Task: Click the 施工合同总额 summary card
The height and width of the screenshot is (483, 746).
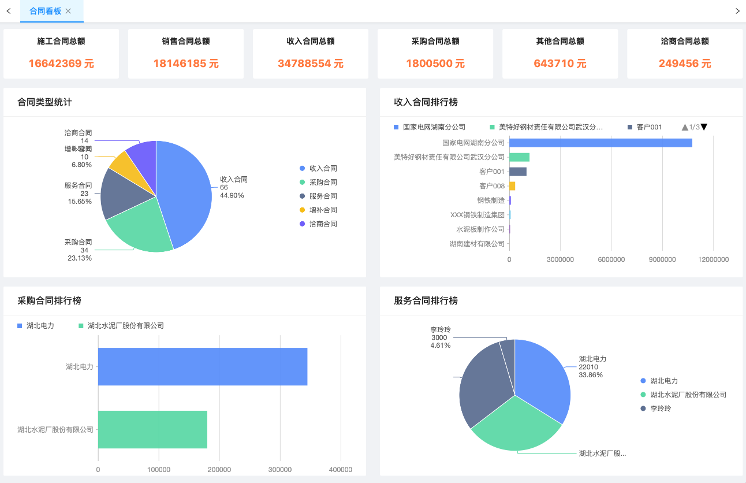Action: point(61,53)
